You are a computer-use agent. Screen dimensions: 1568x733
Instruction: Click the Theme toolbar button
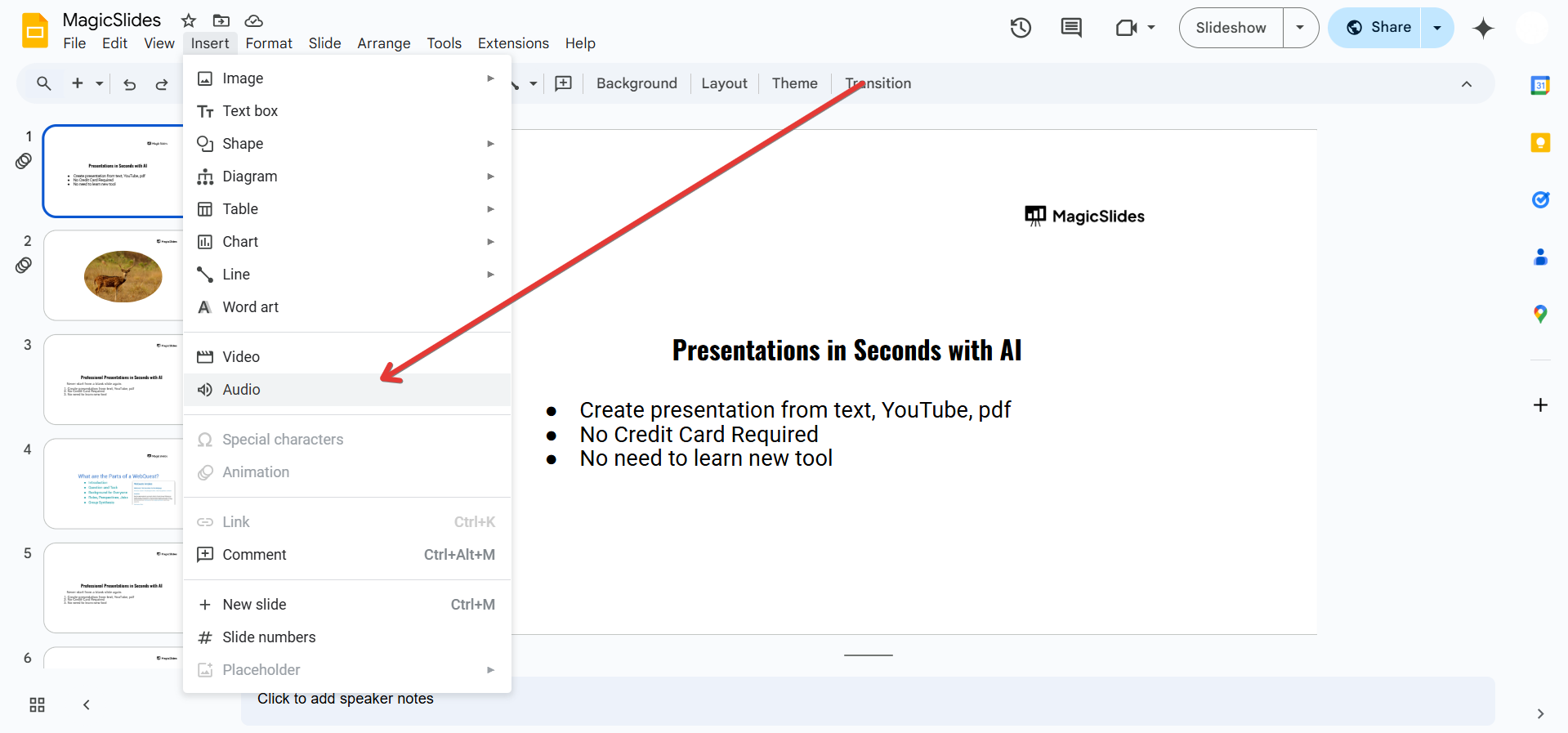tap(794, 83)
